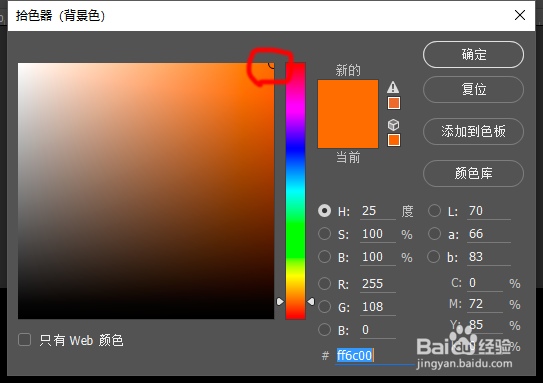
Task: Click the L value field showing 70
Action: tap(489, 211)
